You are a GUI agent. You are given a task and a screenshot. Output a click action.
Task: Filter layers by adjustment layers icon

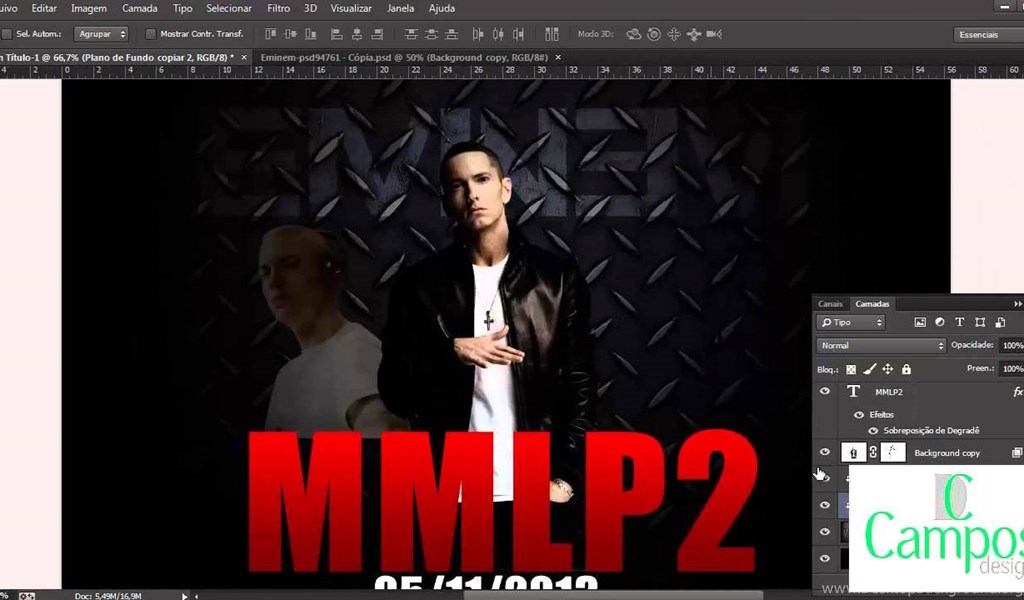tap(940, 322)
